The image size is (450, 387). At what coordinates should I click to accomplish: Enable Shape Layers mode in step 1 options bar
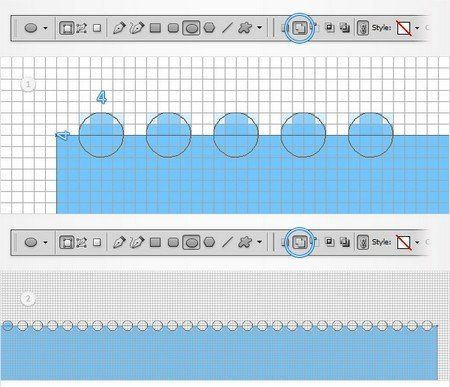click(x=66, y=28)
